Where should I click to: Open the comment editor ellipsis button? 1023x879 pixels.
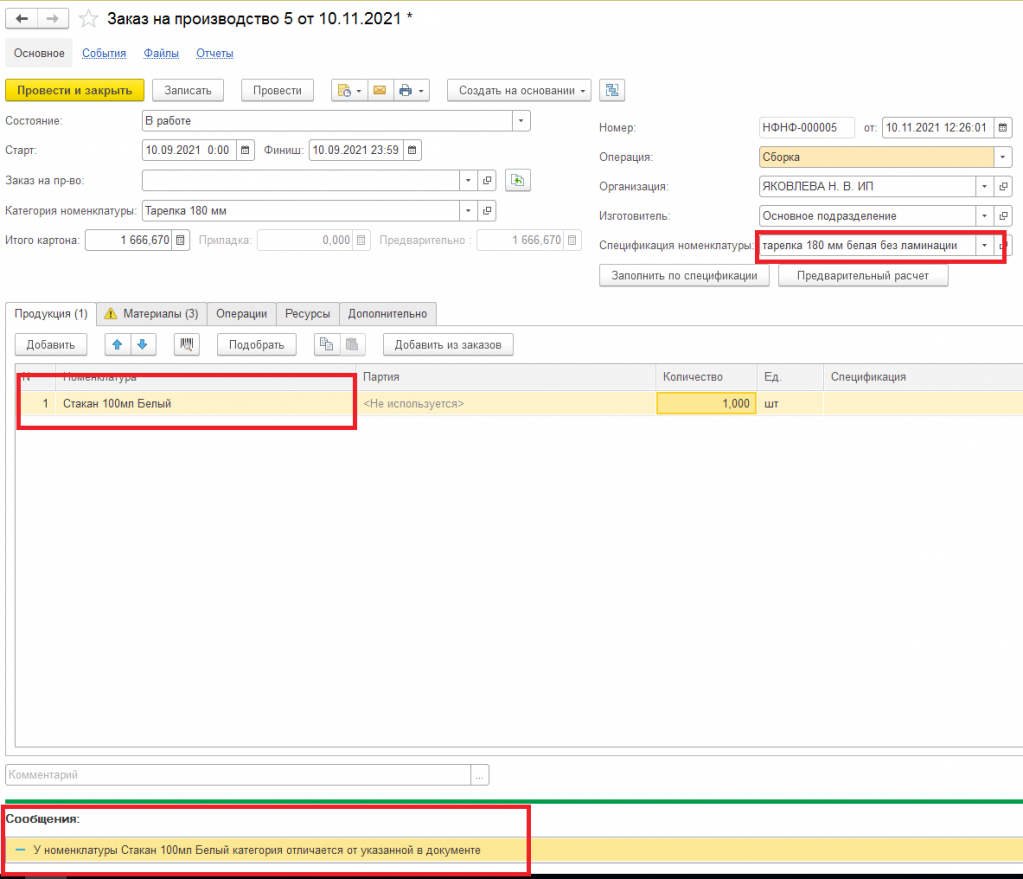480,775
